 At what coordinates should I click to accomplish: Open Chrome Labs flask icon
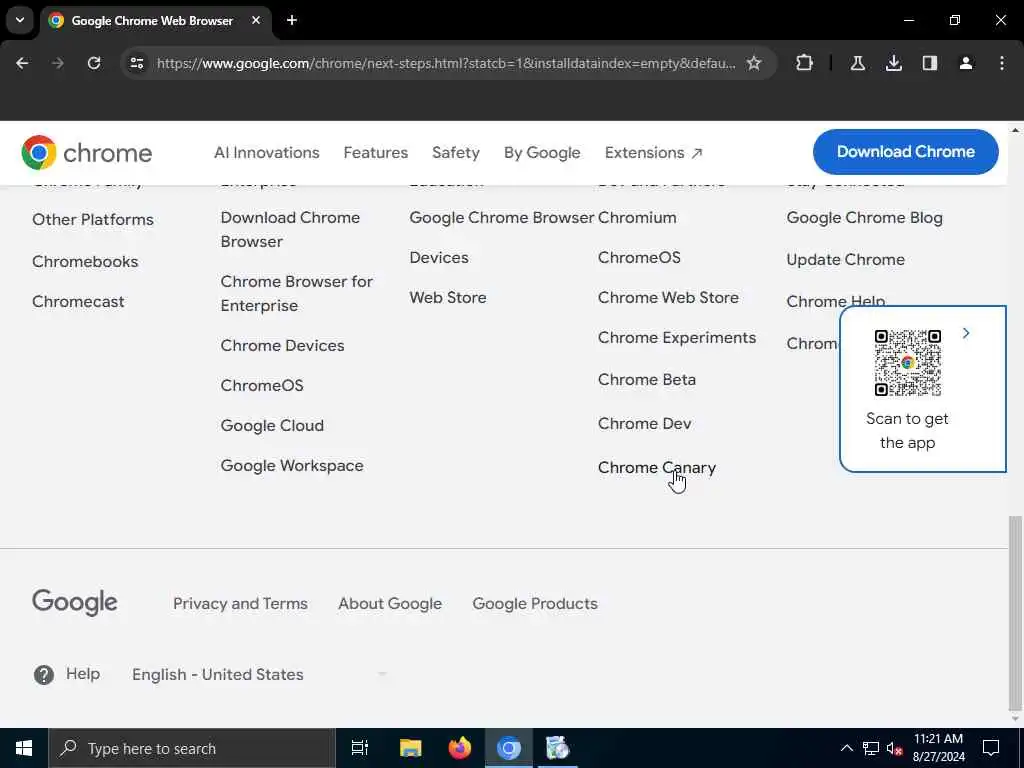pyautogui.click(x=857, y=63)
